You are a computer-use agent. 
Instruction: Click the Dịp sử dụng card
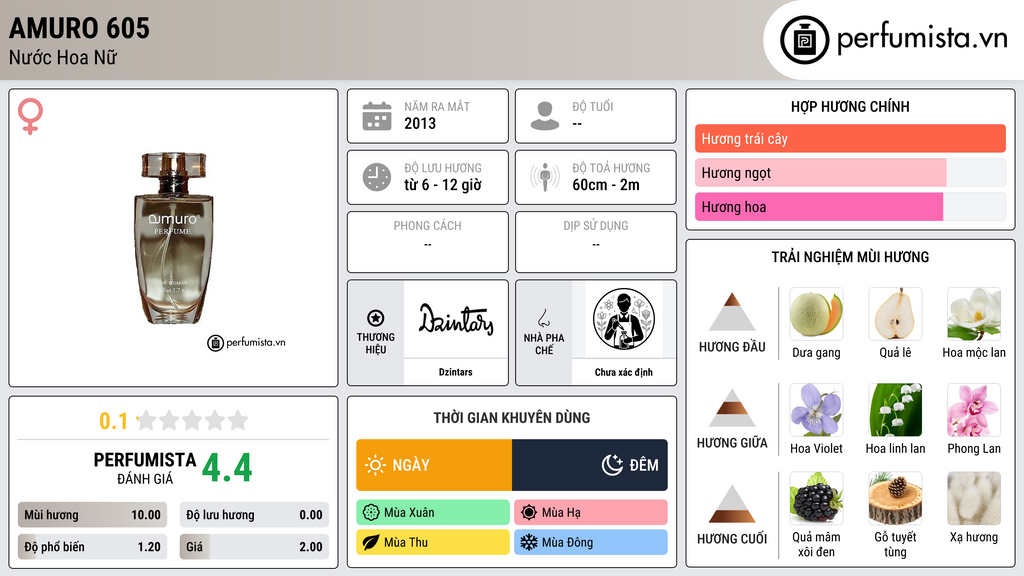pyautogui.click(x=596, y=242)
